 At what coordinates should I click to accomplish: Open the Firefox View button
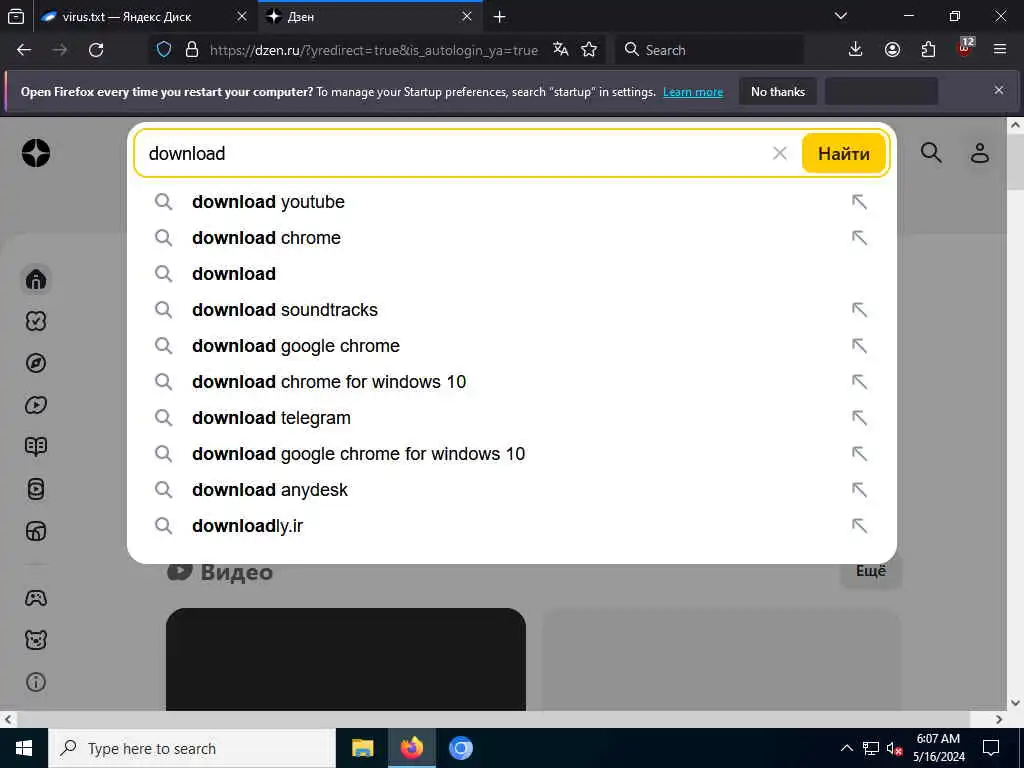16,16
